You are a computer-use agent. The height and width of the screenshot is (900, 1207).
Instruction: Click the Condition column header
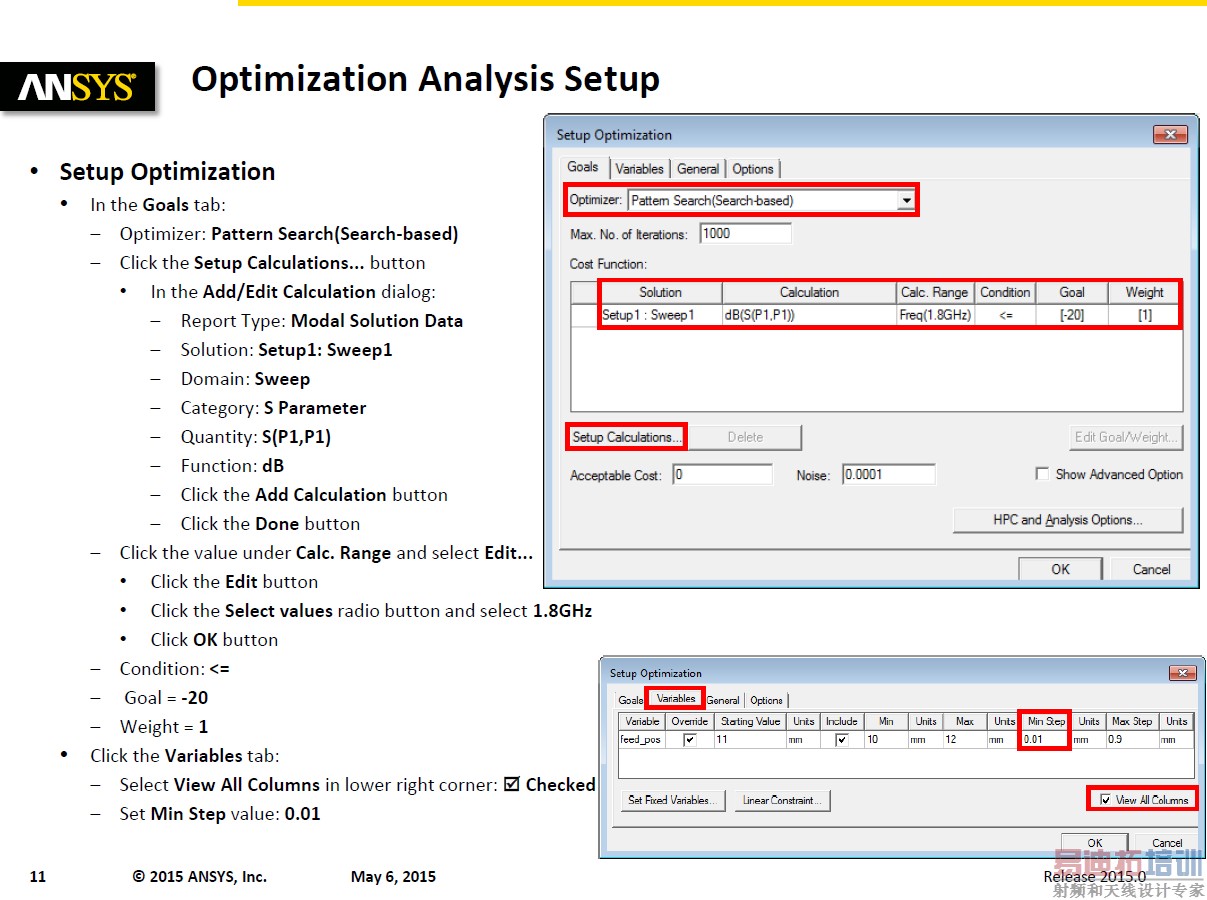(x=1005, y=293)
